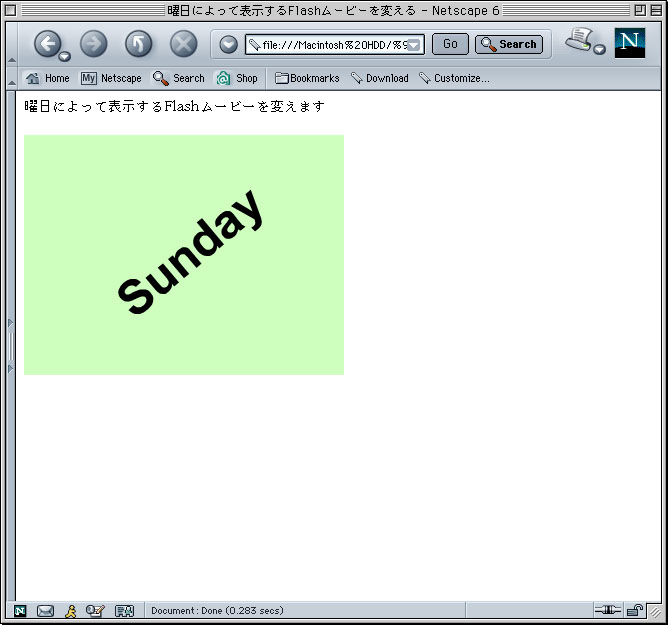
Task: Click the Reload page button
Action: coord(138,43)
